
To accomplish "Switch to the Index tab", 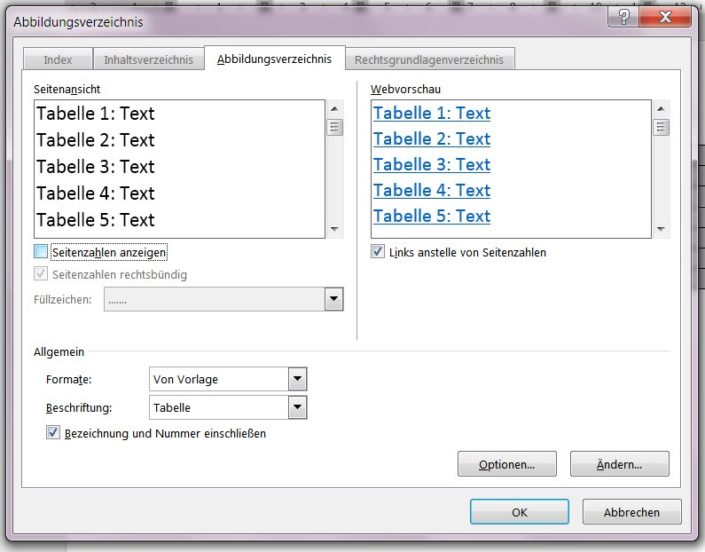I will coord(58,59).
